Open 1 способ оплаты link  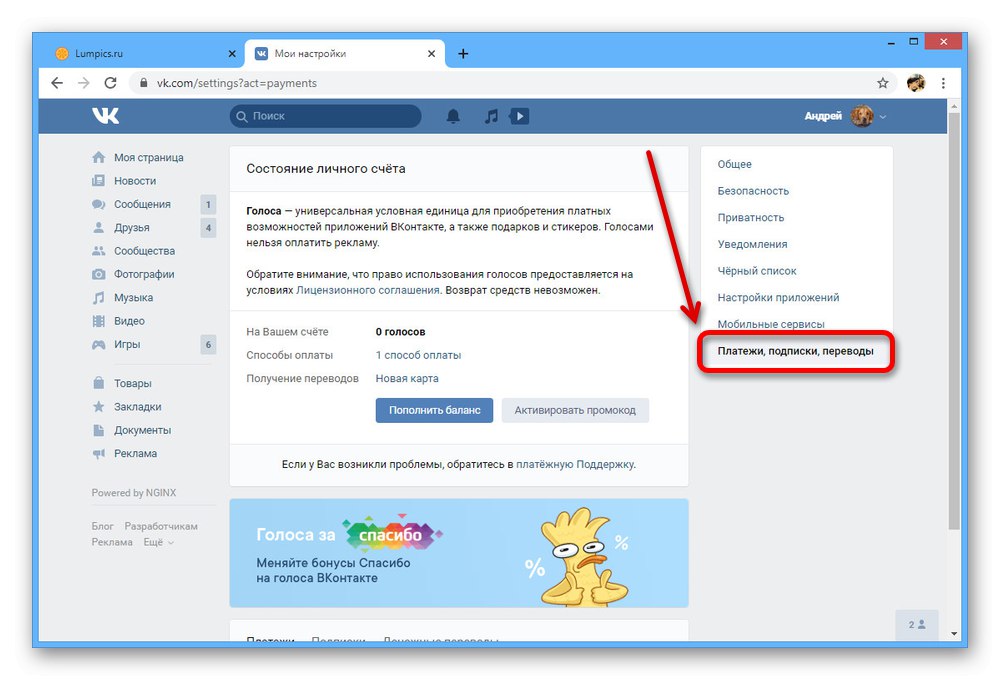click(418, 355)
